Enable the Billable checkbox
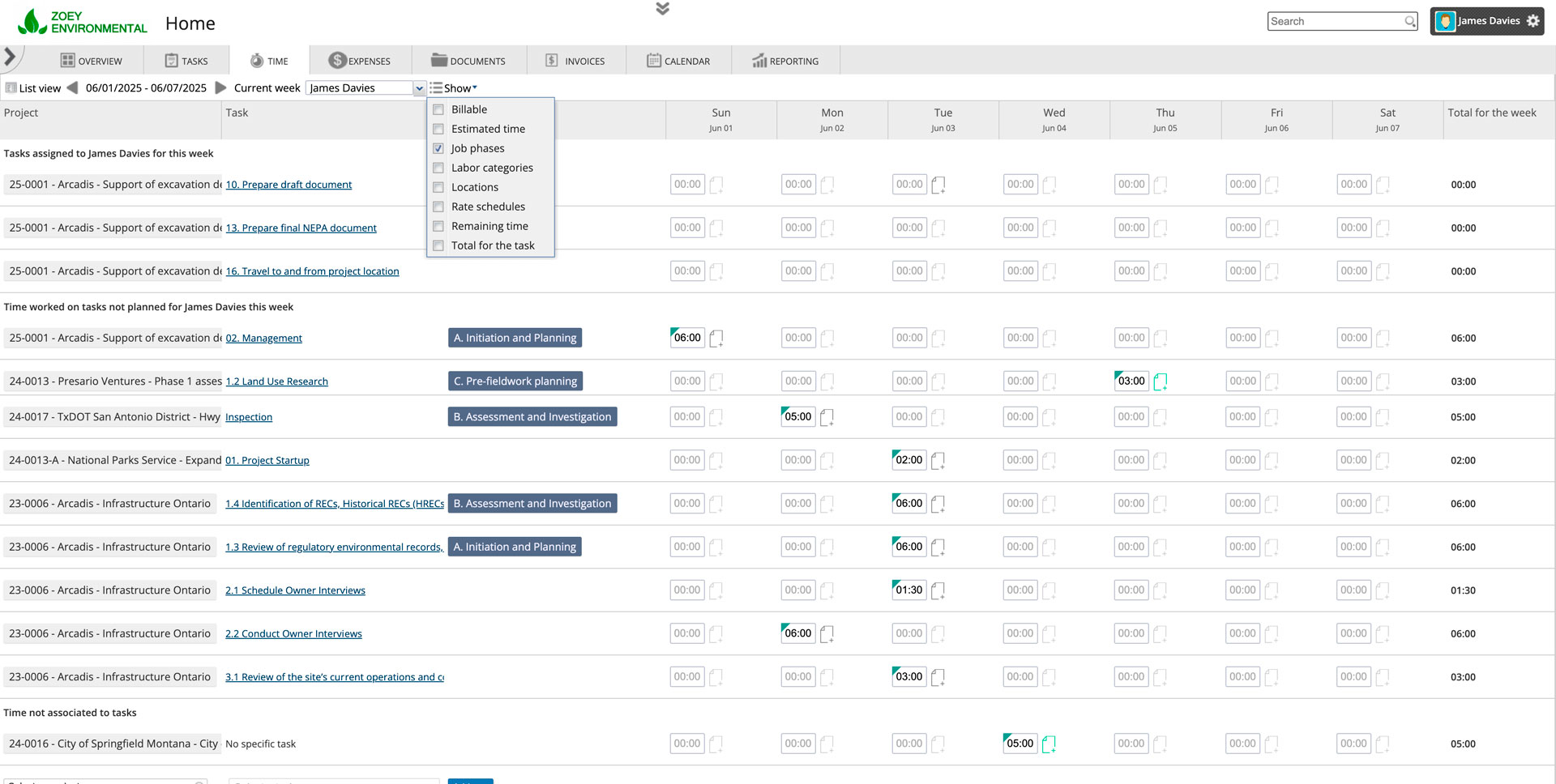1556x784 pixels. (x=438, y=109)
